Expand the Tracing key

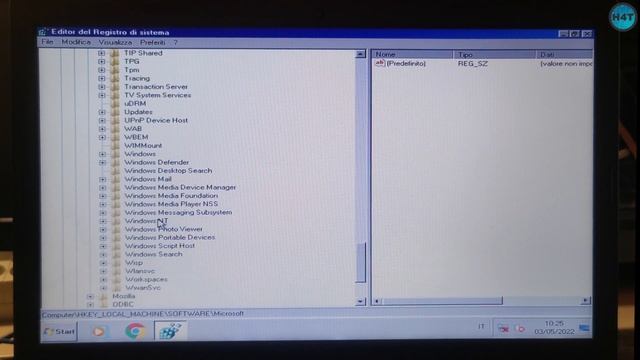pyautogui.click(x=102, y=78)
